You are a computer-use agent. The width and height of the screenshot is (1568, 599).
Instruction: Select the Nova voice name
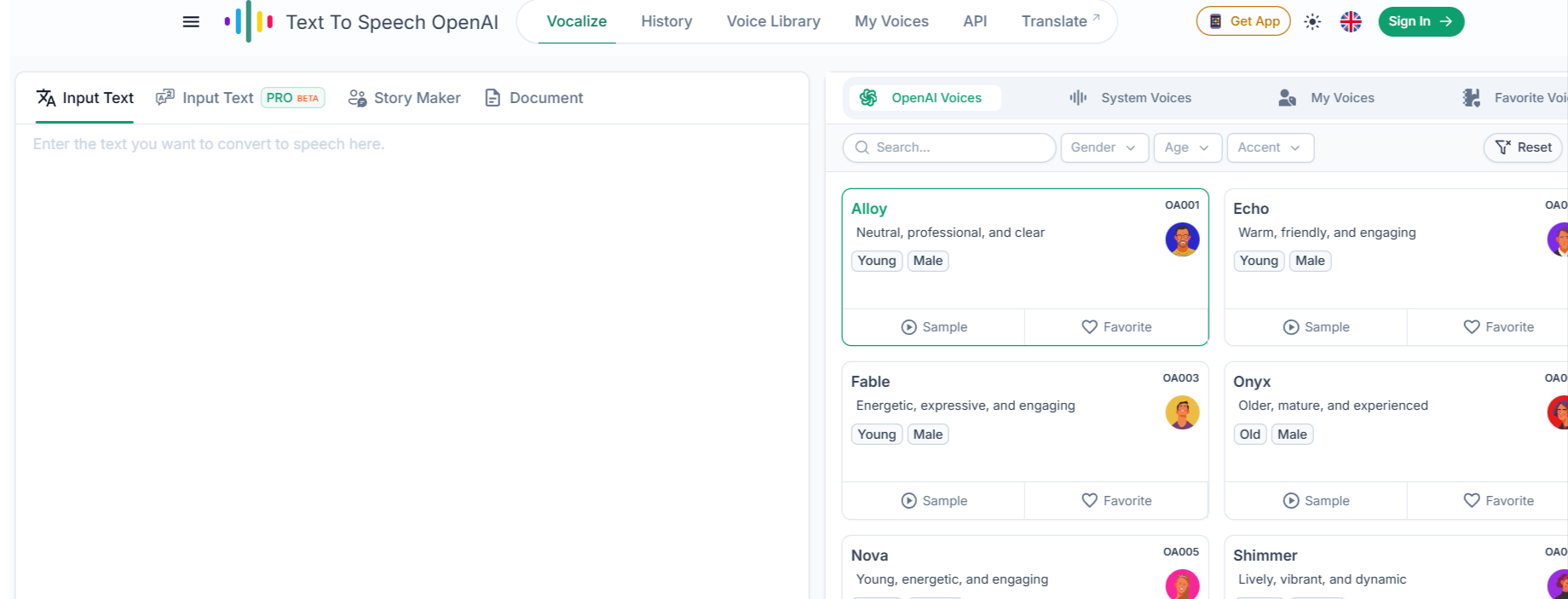(869, 556)
